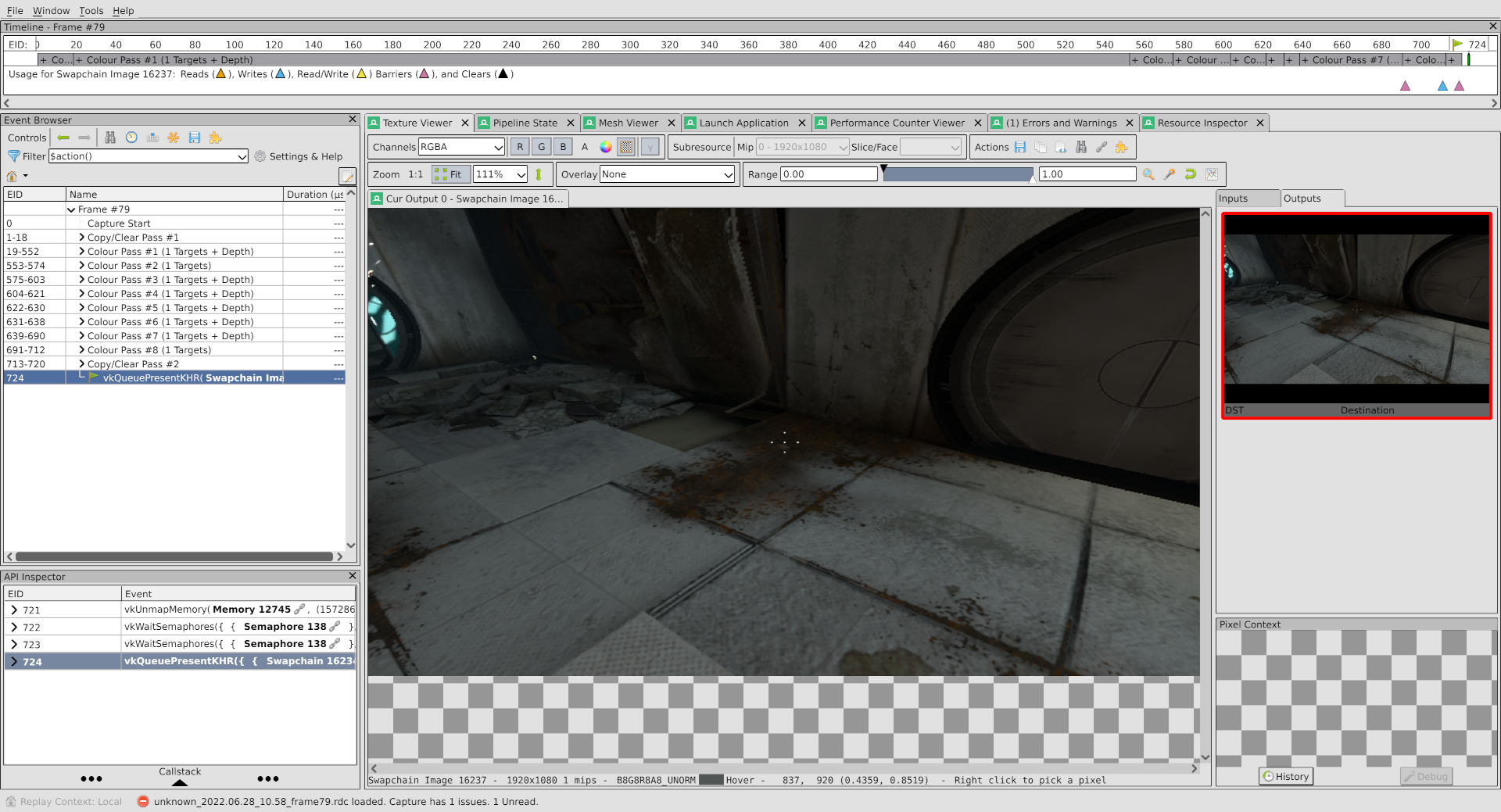
Task: Open the Channels RGBA dropdown
Action: pos(462,147)
